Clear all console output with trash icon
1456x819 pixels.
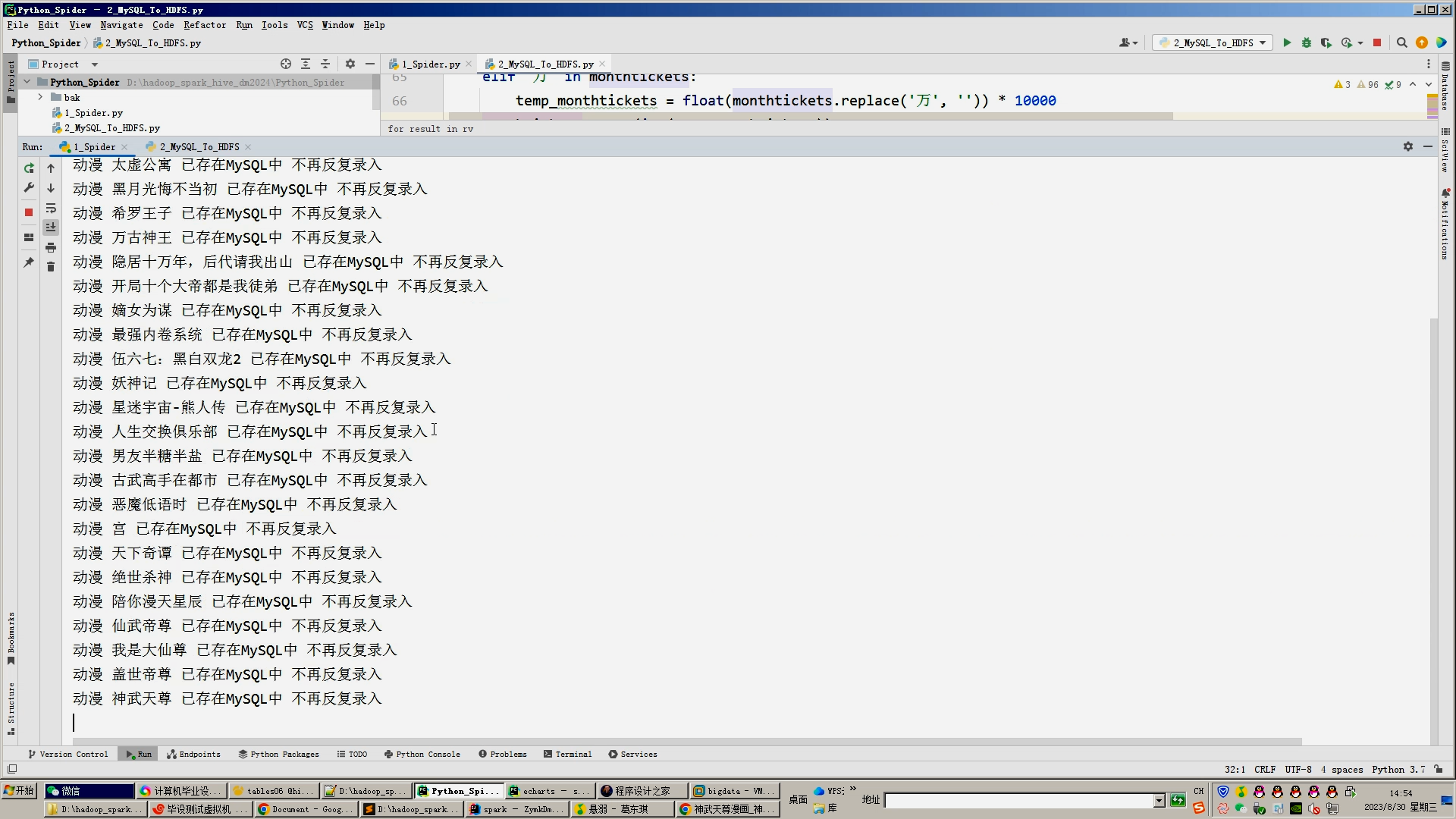[x=51, y=267]
